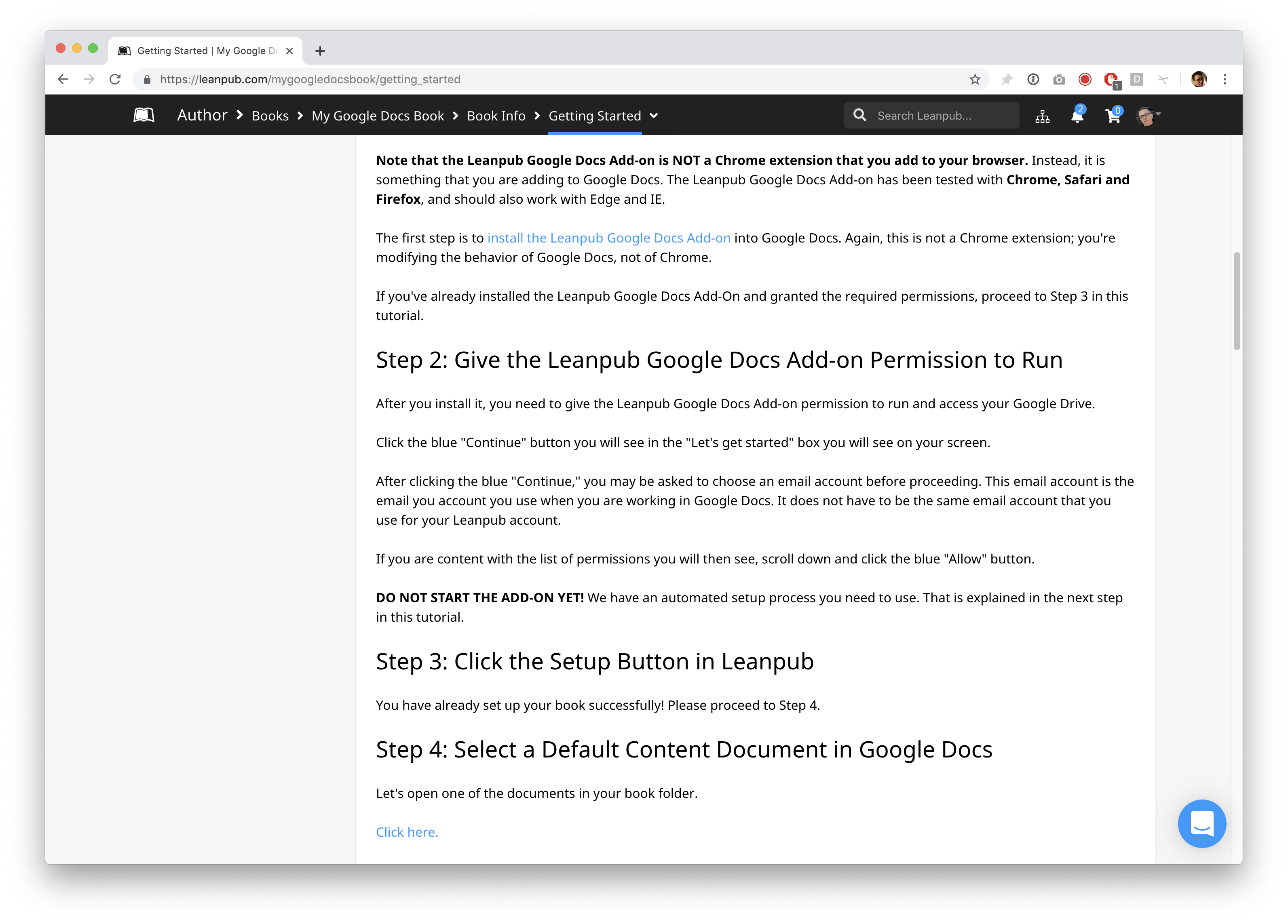Click the camera screenshot extension icon
Image resolution: width=1288 pixels, height=924 pixels.
tap(1058, 80)
